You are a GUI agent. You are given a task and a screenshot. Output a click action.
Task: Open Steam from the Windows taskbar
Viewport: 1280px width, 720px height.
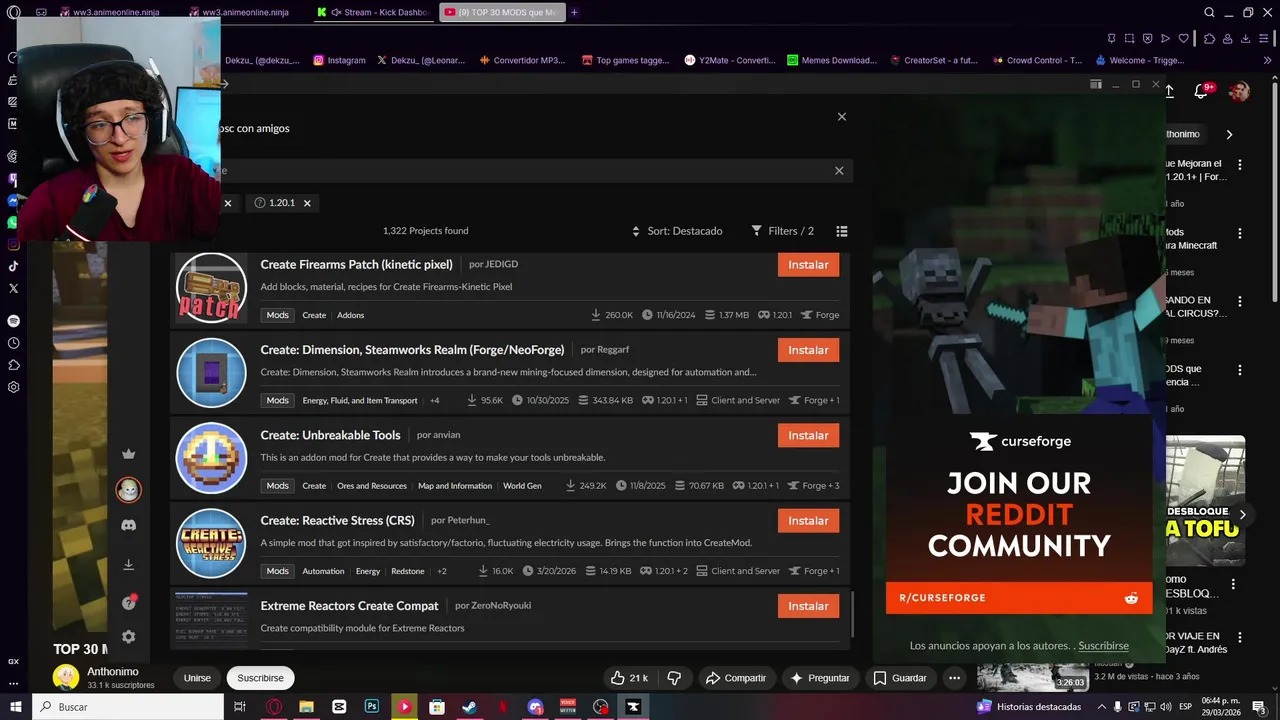click(x=469, y=707)
